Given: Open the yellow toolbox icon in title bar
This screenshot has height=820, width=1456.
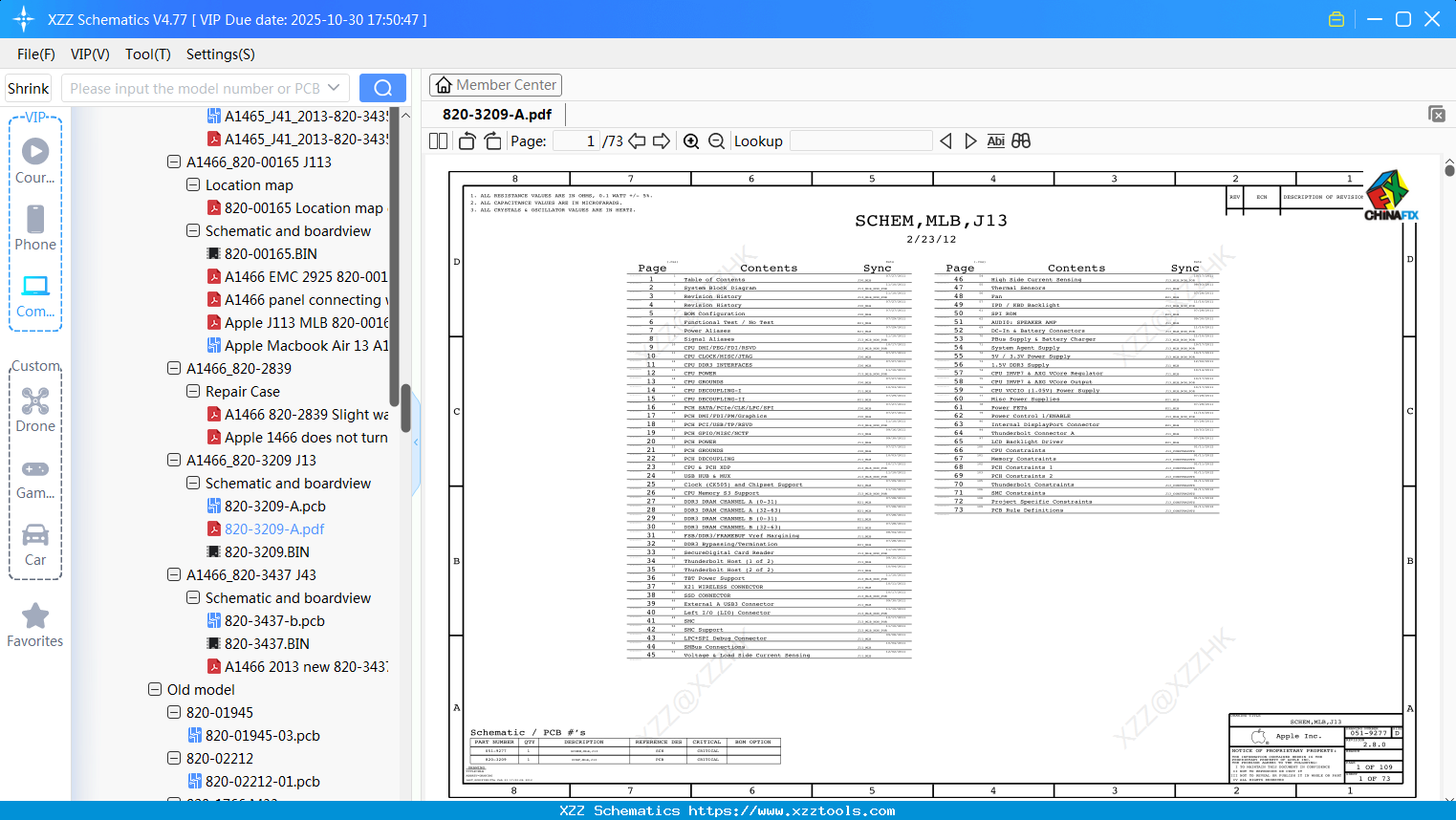Looking at the screenshot, I should point(1336,19).
